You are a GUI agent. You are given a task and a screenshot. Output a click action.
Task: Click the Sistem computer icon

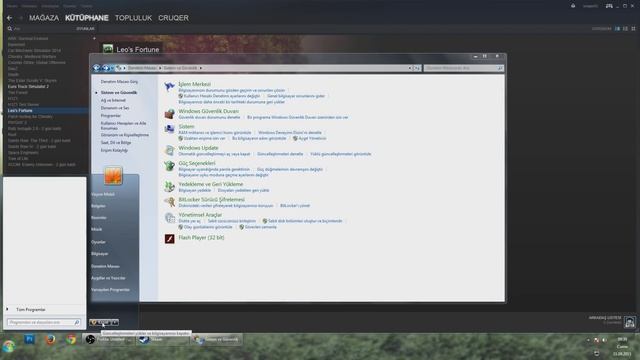[x=169, y=129]
